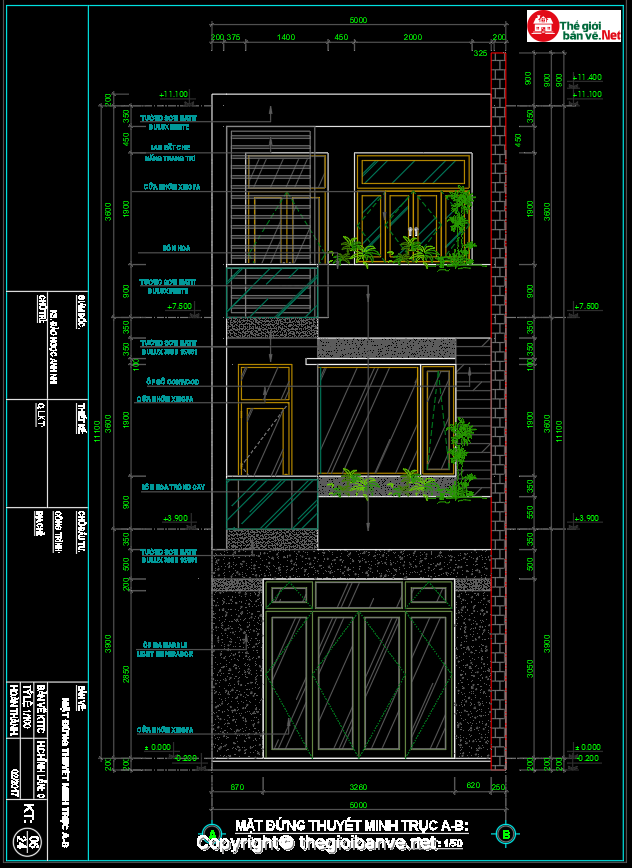Click the 'Copyright© thegioibanve.net' link text
632x868 pixels.
coord(317,843)
